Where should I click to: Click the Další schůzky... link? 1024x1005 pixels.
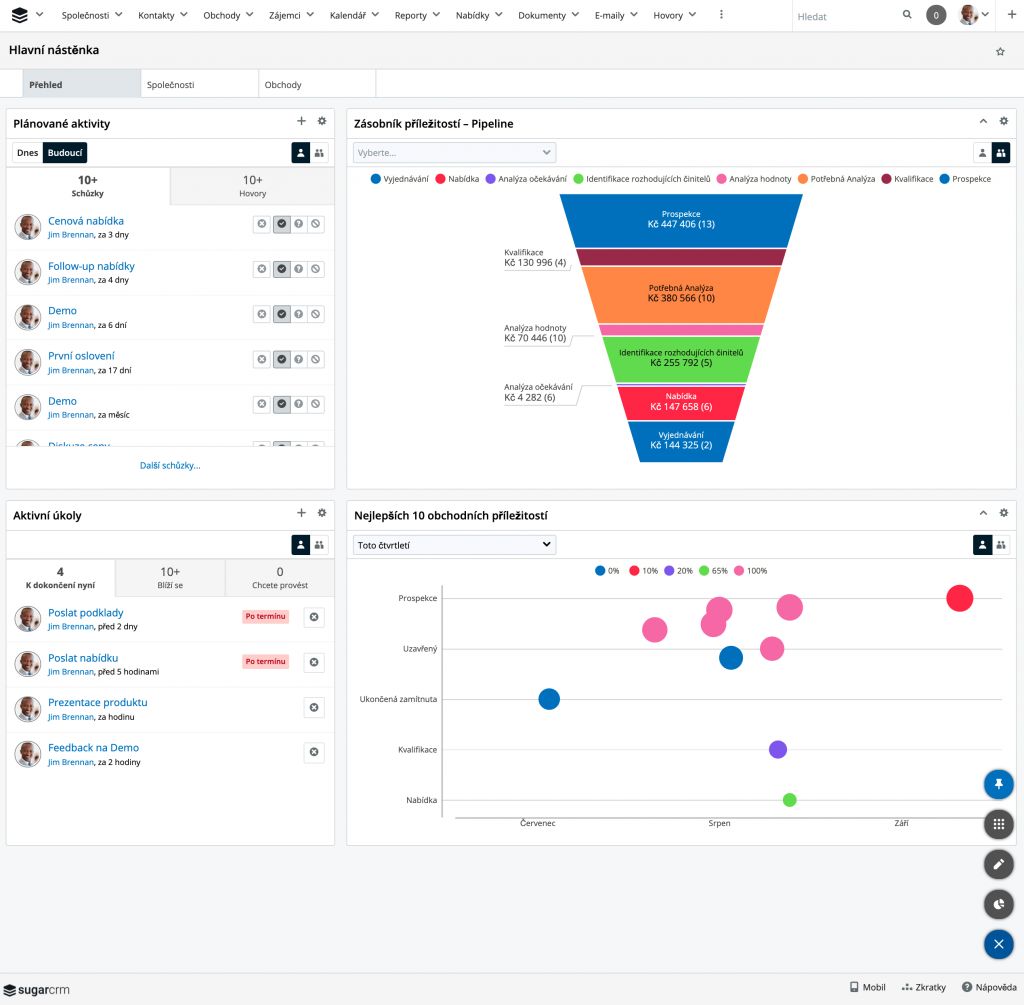[x=170, y=465]
